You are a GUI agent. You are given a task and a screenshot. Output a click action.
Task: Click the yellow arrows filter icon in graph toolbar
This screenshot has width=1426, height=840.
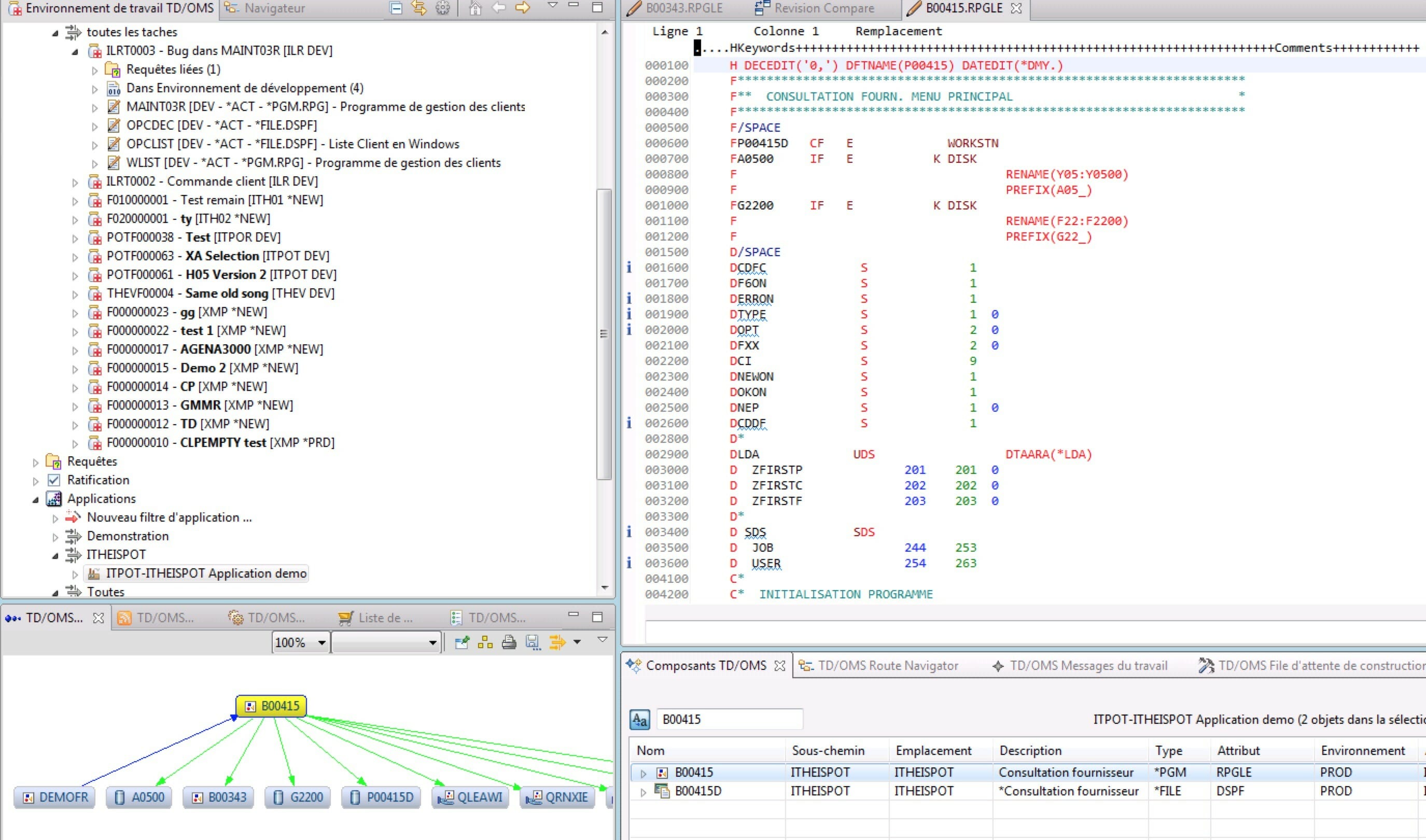557,642
